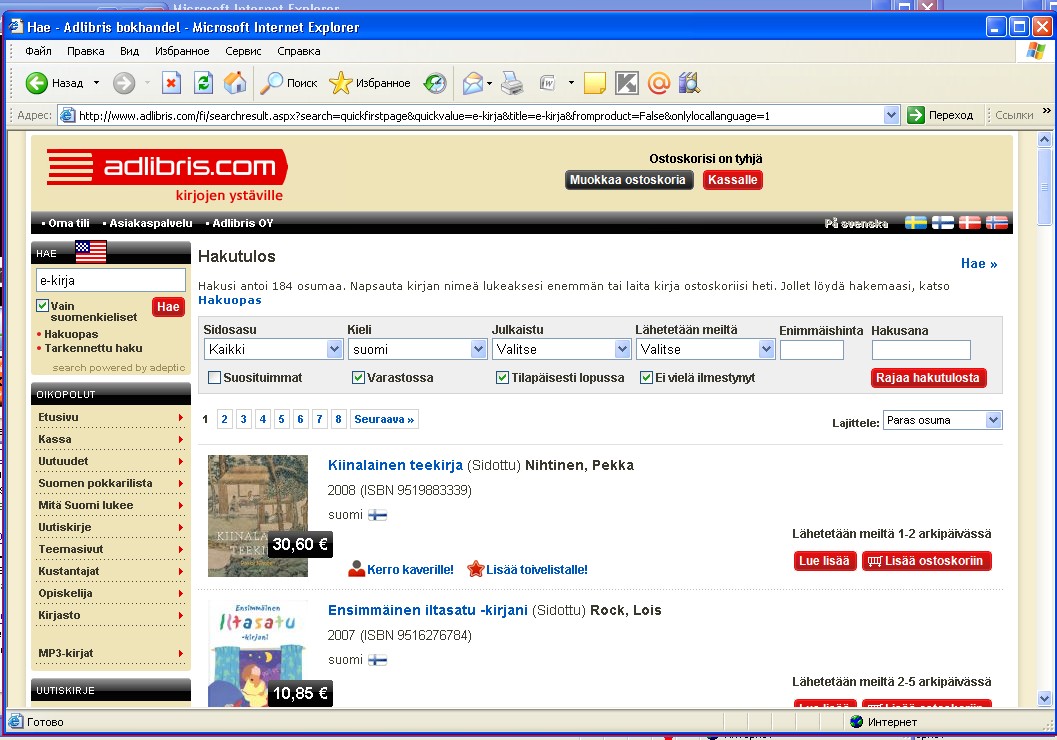Expand the Kieli language dropdown
This screenshot has width=1057, height=740.
click(417, 350)
